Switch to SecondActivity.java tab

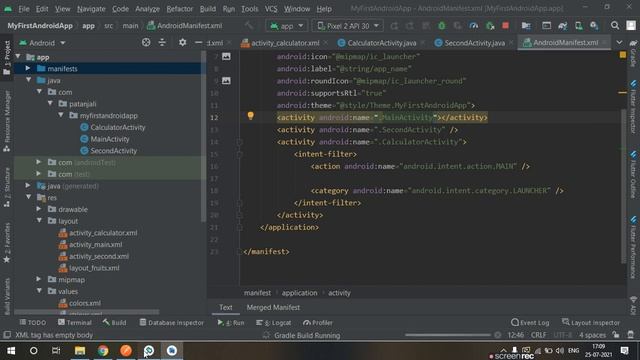coord(474,43)
